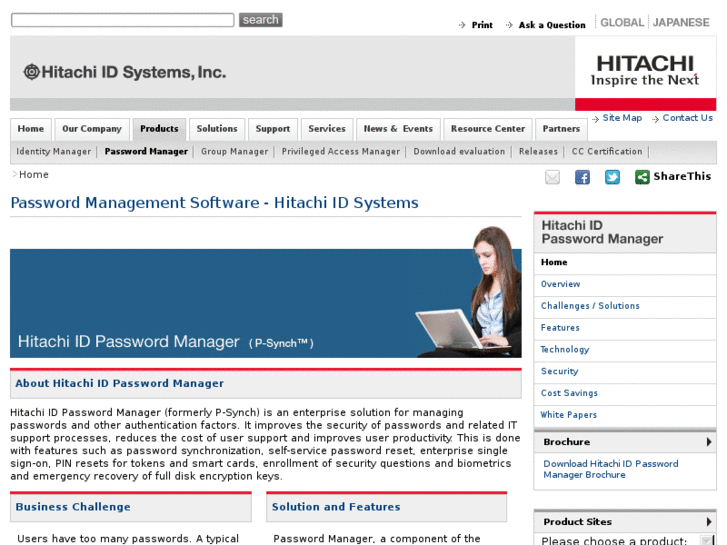Open the Site Map link
Screen dimensions: 727x545
click(x=622, y=118)
